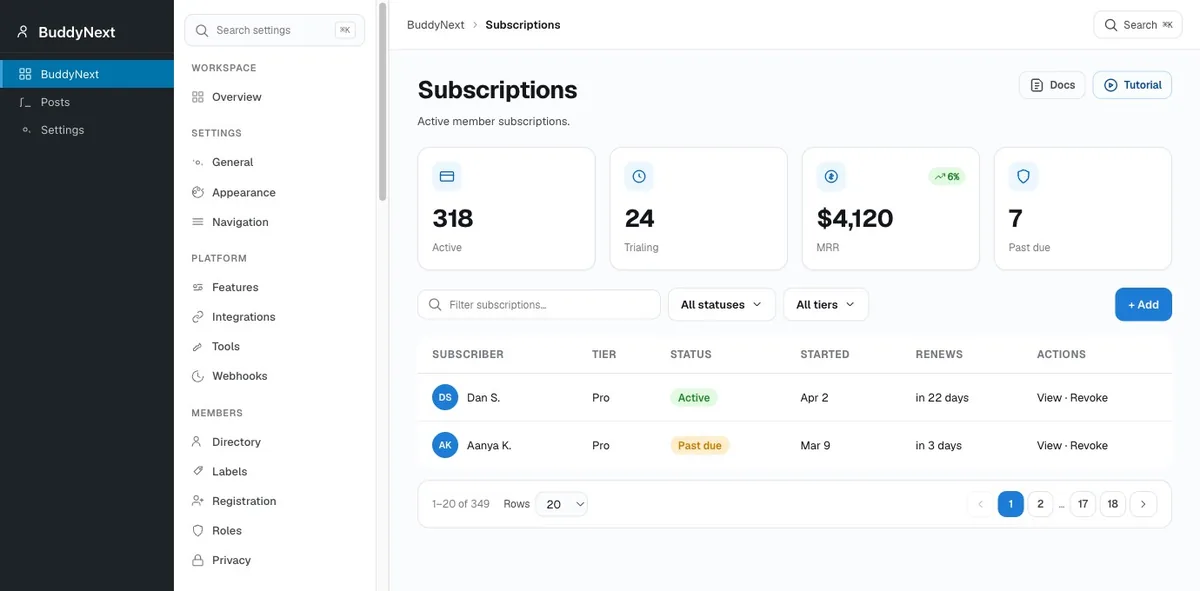Click the BuddyNext breadcrumb link
1200x591 pixels.
click(x=436, y=25)
